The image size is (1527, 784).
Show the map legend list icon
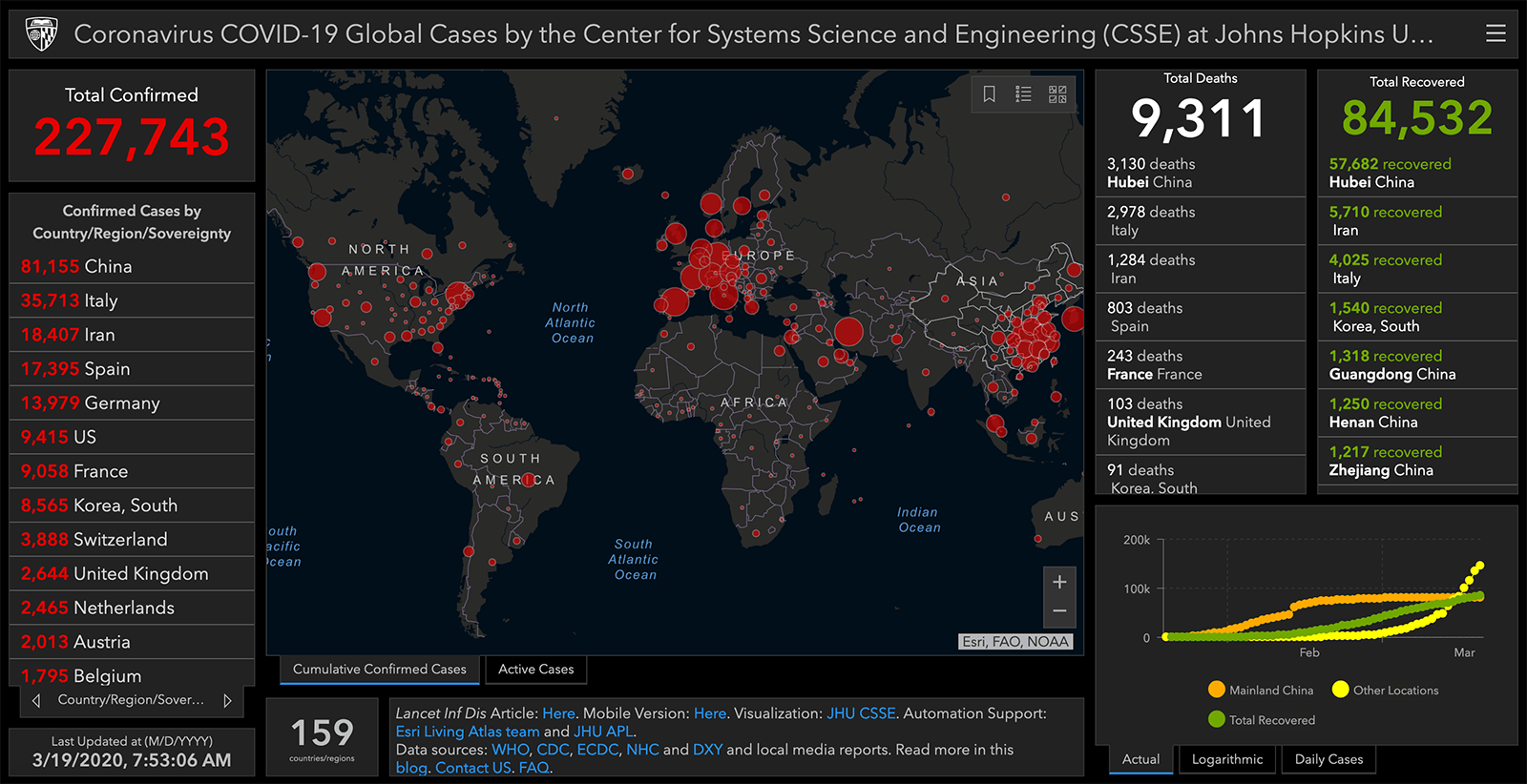coord(1023,93)
